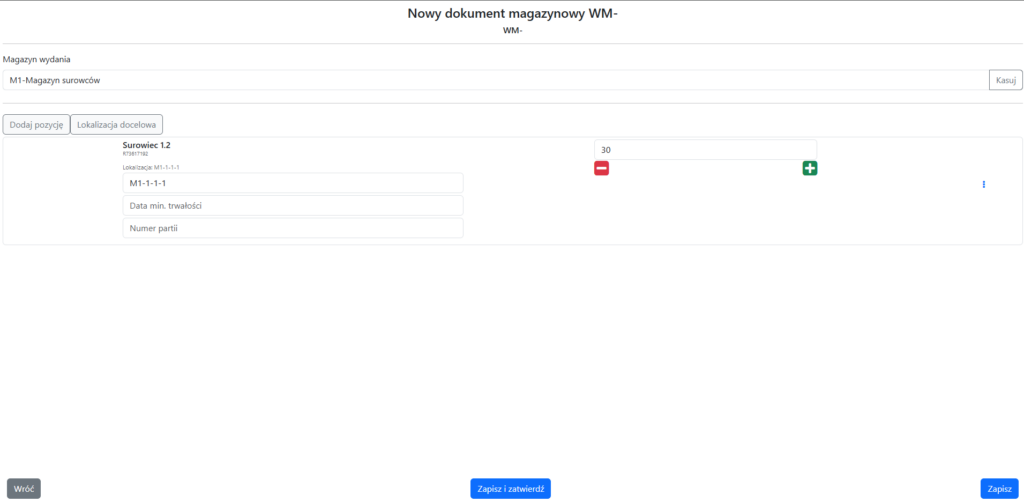Click the WM- subtitle under the heading

click(x=511, y=30)
